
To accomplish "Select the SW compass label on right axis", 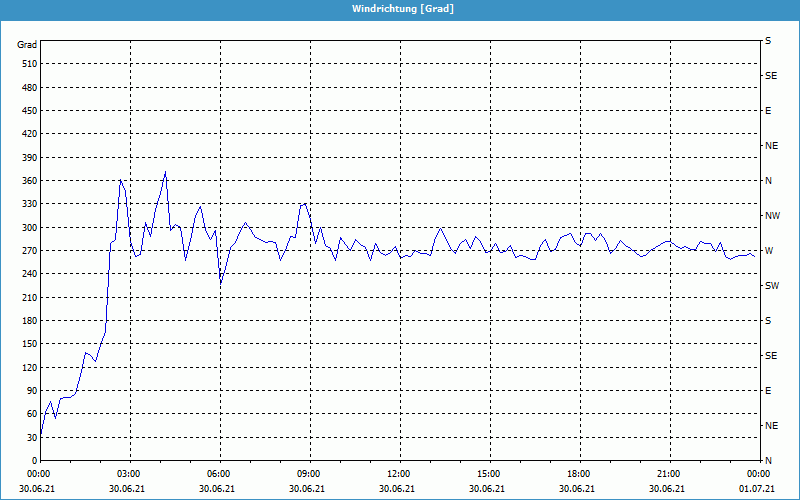I will 772,286.
